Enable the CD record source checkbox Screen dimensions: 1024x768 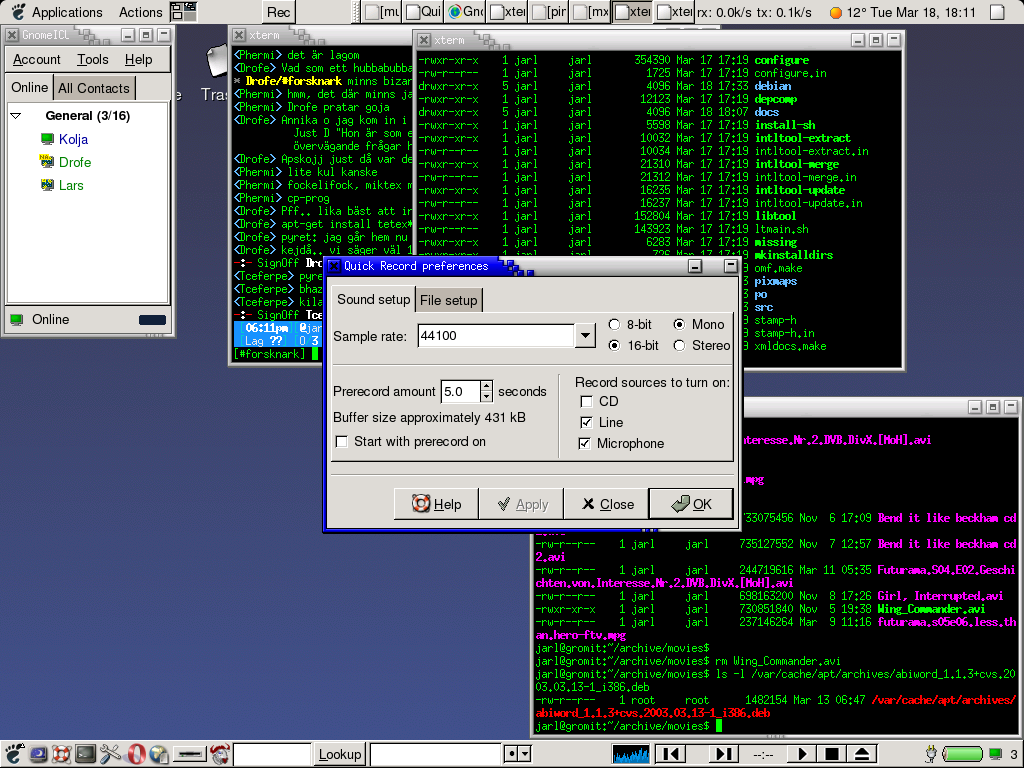(587, 401)
